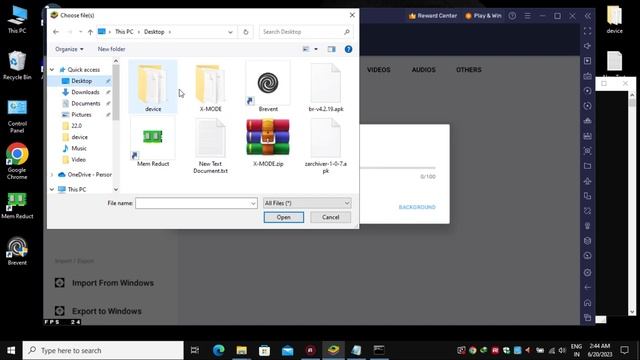
Task: Click Windows Start button
Action: [11, 350]
